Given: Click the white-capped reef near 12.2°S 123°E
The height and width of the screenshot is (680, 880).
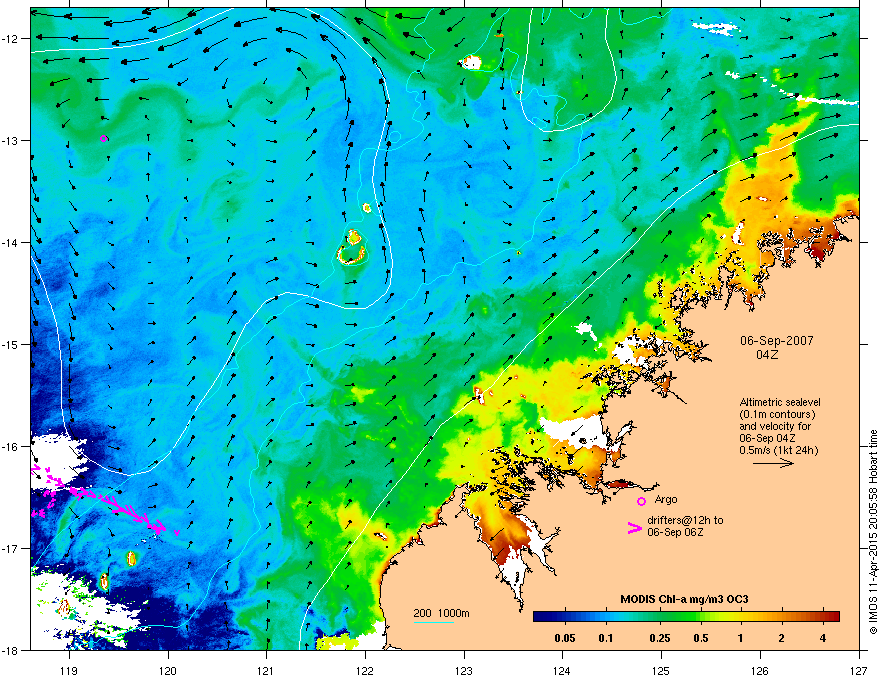Looking at the screenshot, I should 470,62.
